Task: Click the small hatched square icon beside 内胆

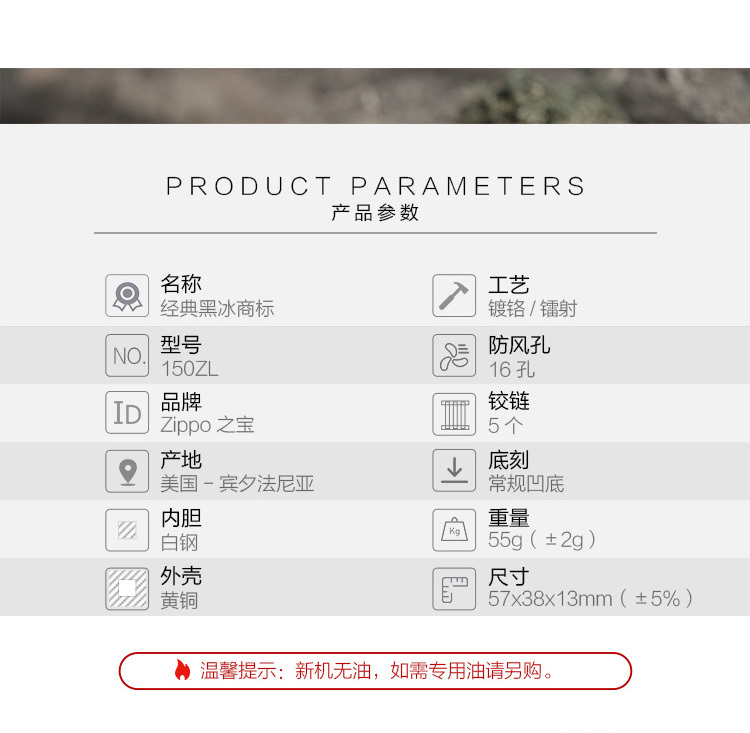Action: point(127,530)
